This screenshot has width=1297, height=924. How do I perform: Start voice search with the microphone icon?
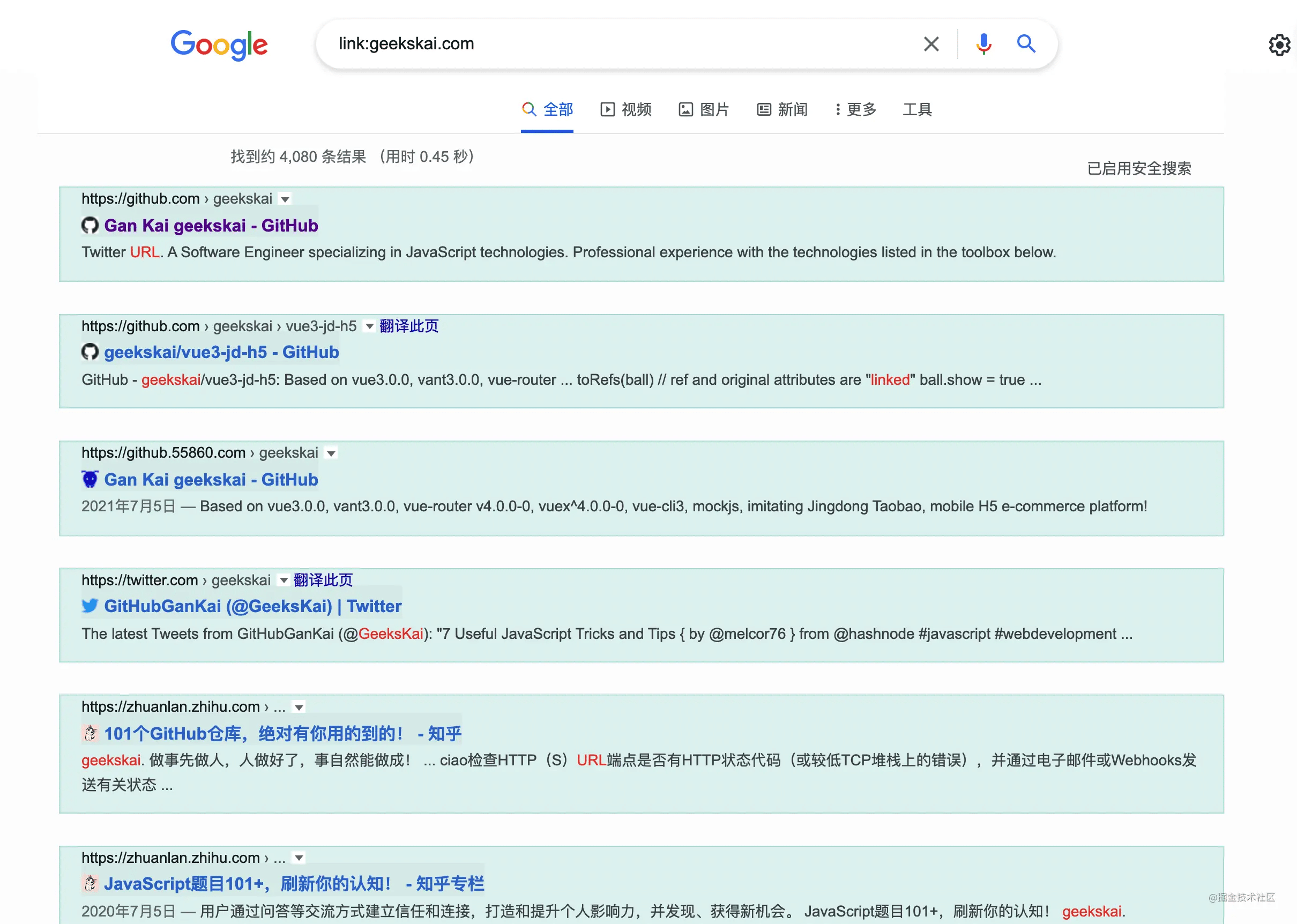(983, 44)
